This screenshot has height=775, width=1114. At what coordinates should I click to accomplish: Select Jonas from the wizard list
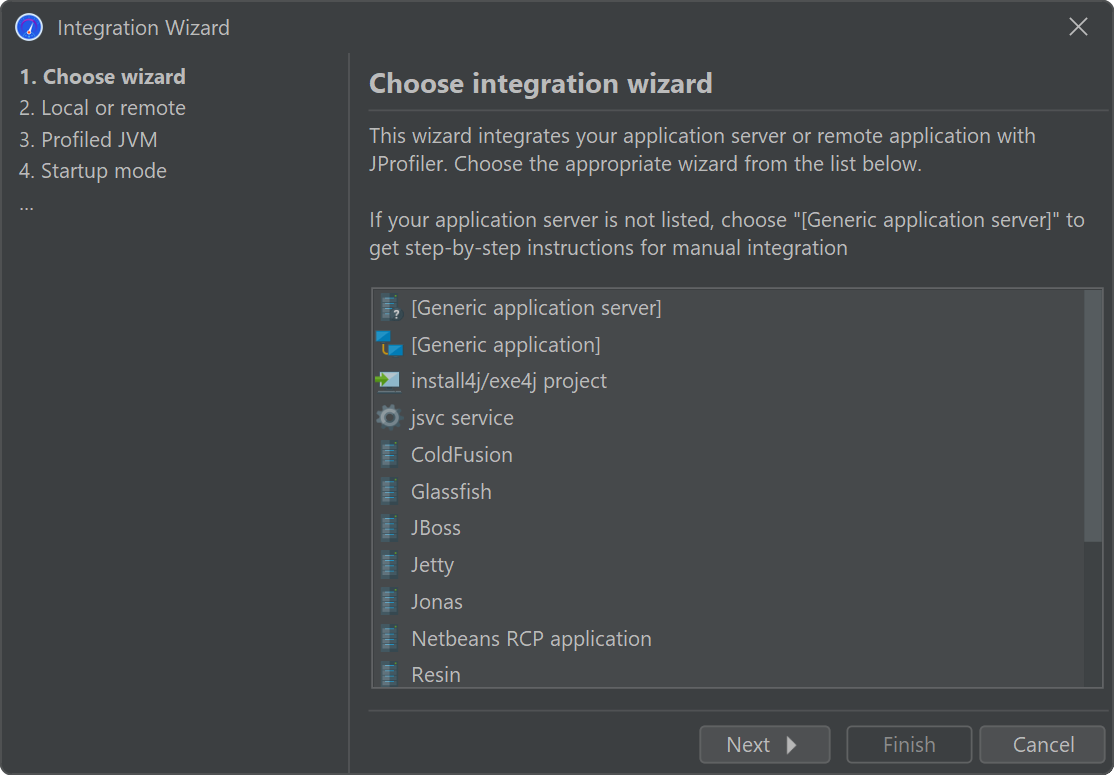(x=437, y=602)
